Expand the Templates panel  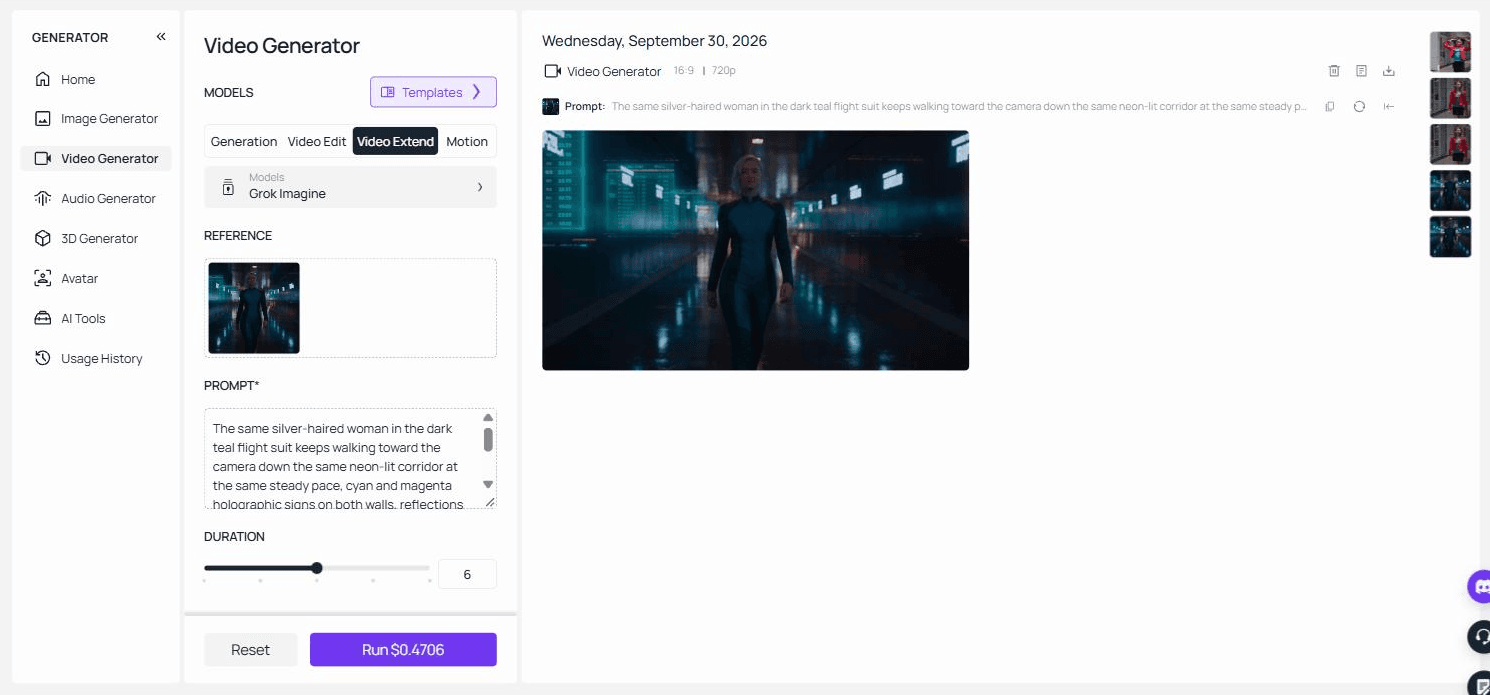(433, 92)
